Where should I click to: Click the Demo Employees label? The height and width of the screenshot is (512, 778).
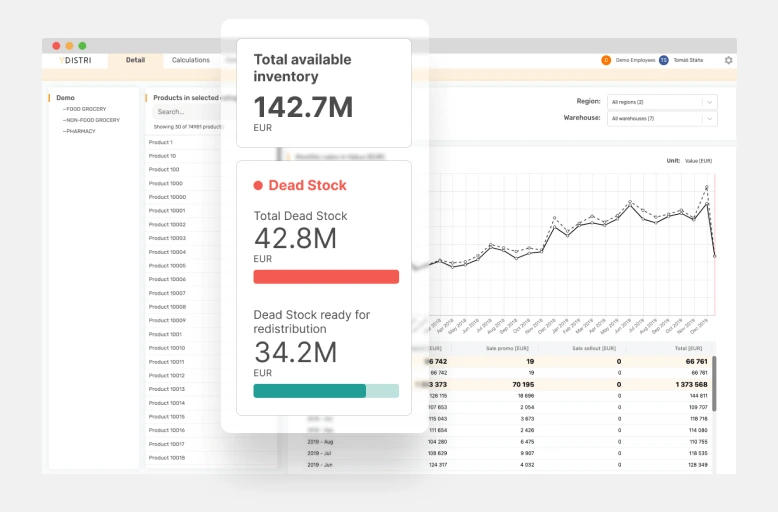click(x=635, y=61)
